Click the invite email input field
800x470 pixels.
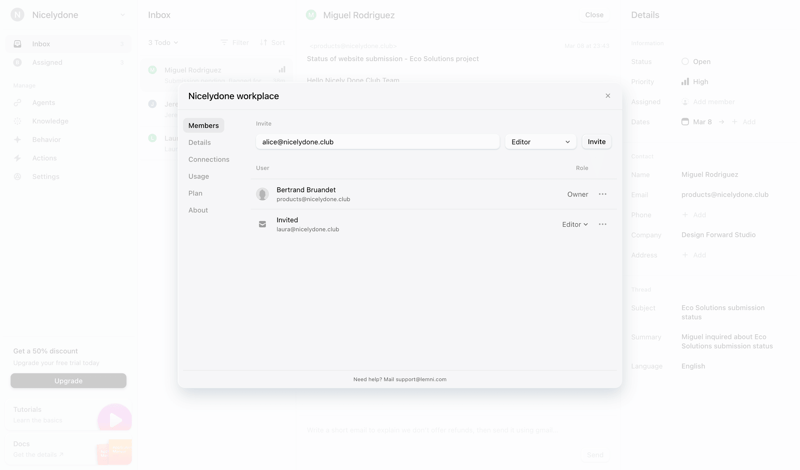378,142
